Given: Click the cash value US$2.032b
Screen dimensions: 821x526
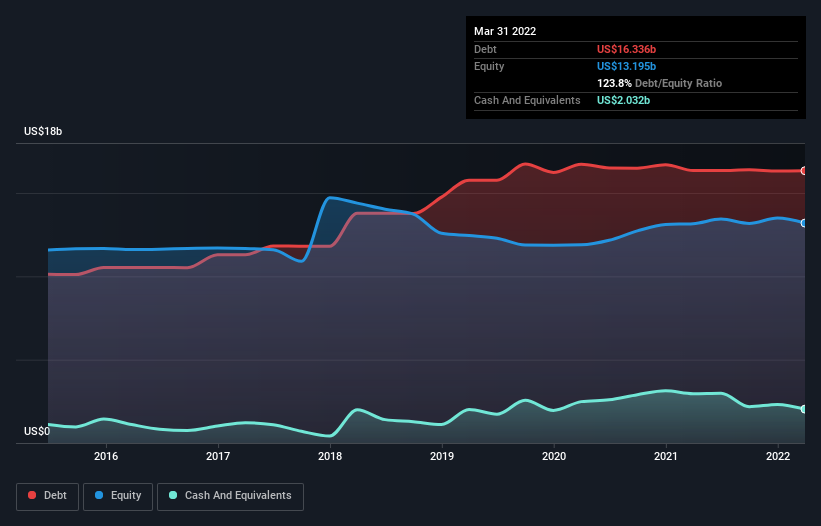Looking at the screenshot, I should point(623,100).
